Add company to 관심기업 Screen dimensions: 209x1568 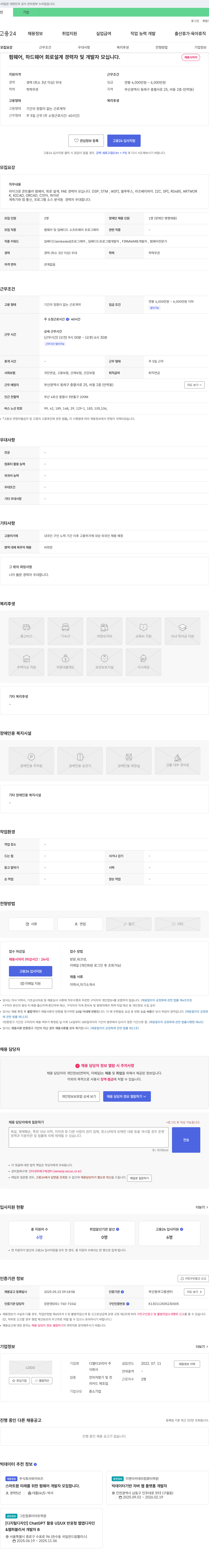19,1380
